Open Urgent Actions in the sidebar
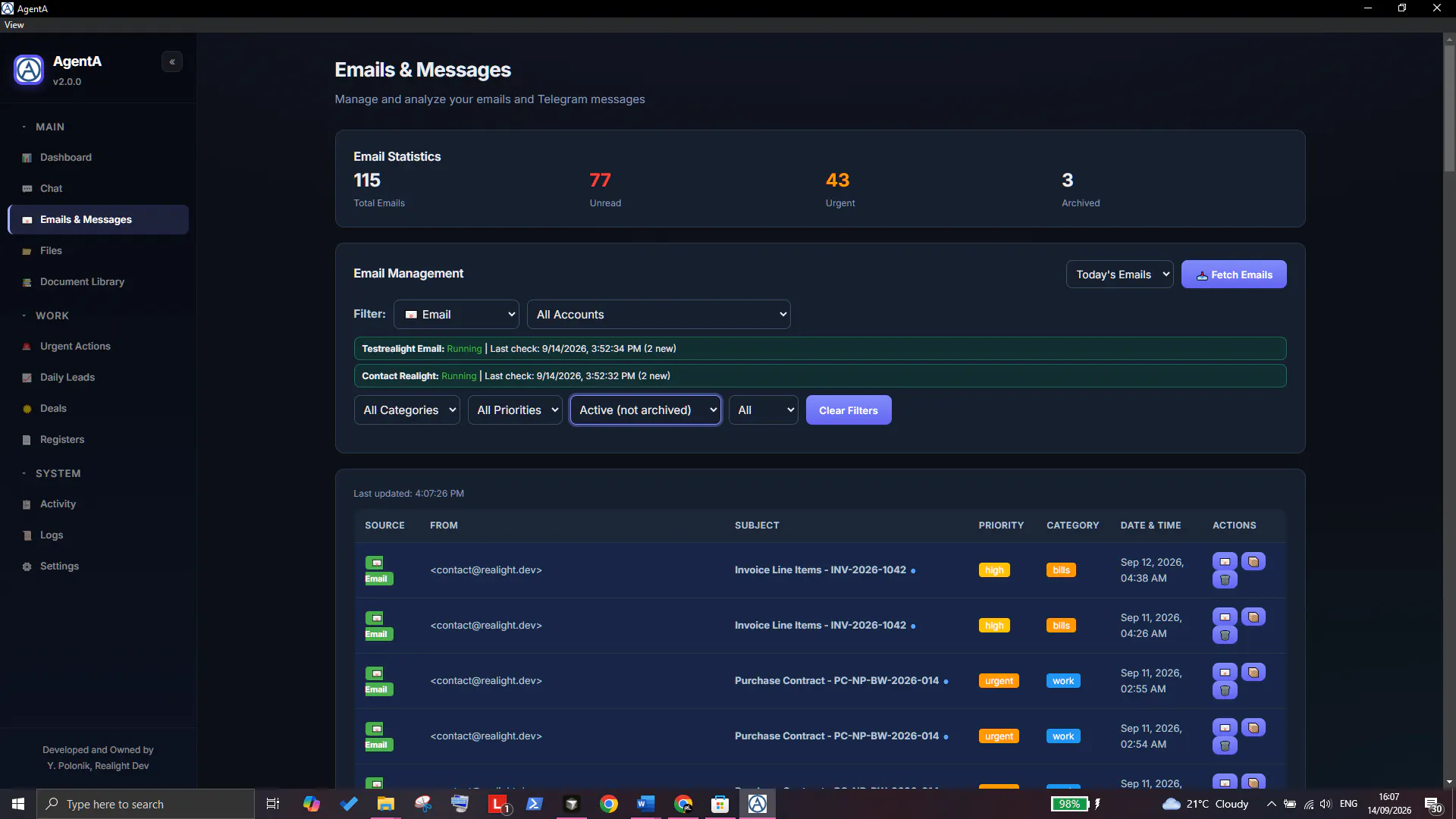1456x819 pixels. pyautogui.click(x=98, y=347)
